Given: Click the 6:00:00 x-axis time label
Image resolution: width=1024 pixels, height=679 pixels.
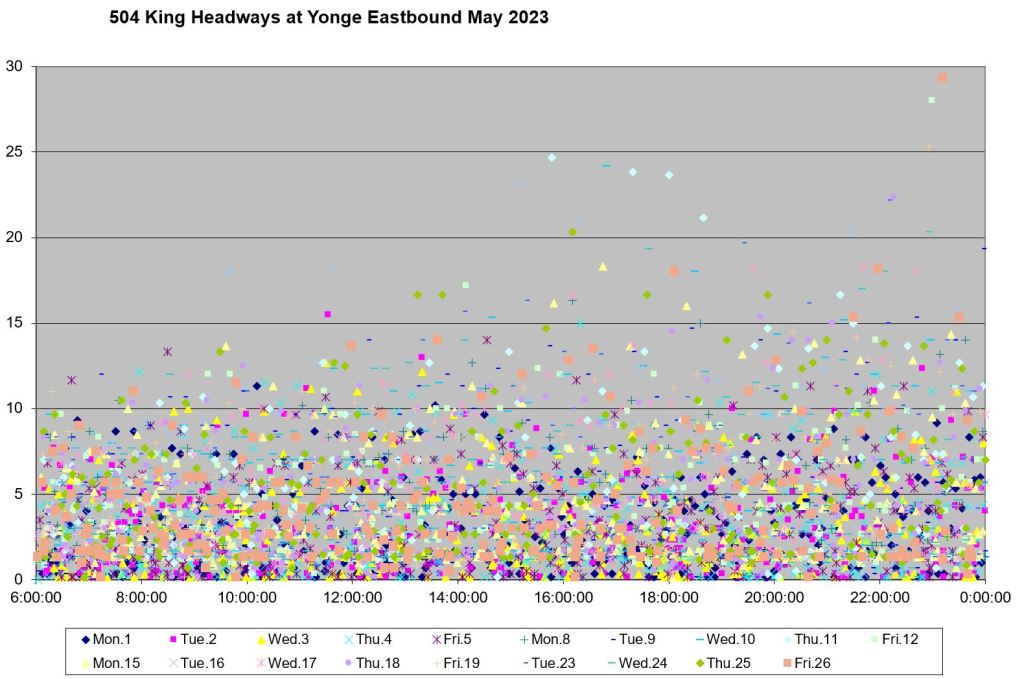Looking at the screenshot, I should (37, 597).
